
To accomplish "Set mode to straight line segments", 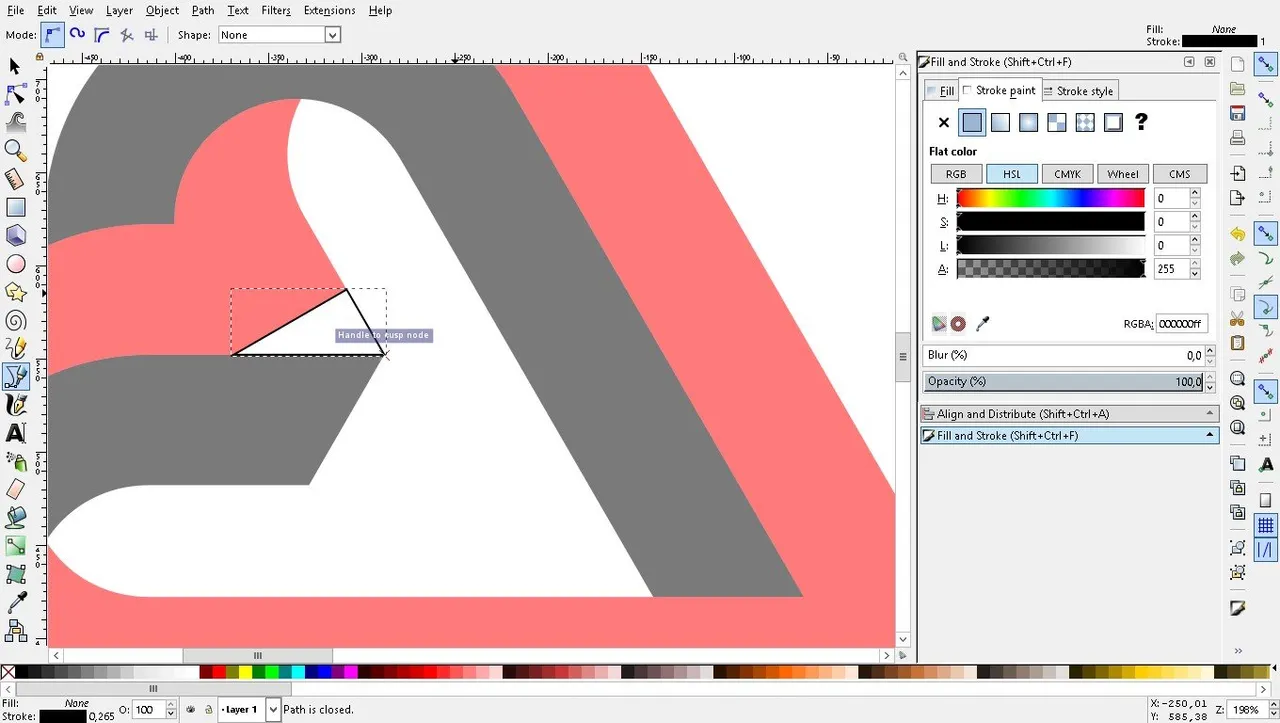I will [127, 35].
